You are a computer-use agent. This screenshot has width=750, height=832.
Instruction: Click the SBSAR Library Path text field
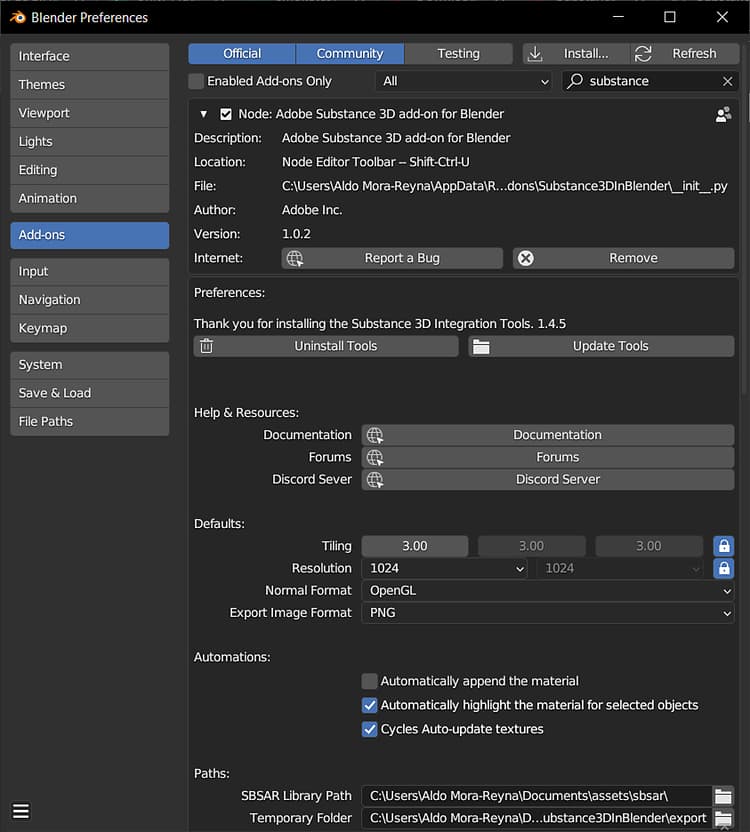tap(535, 796)
